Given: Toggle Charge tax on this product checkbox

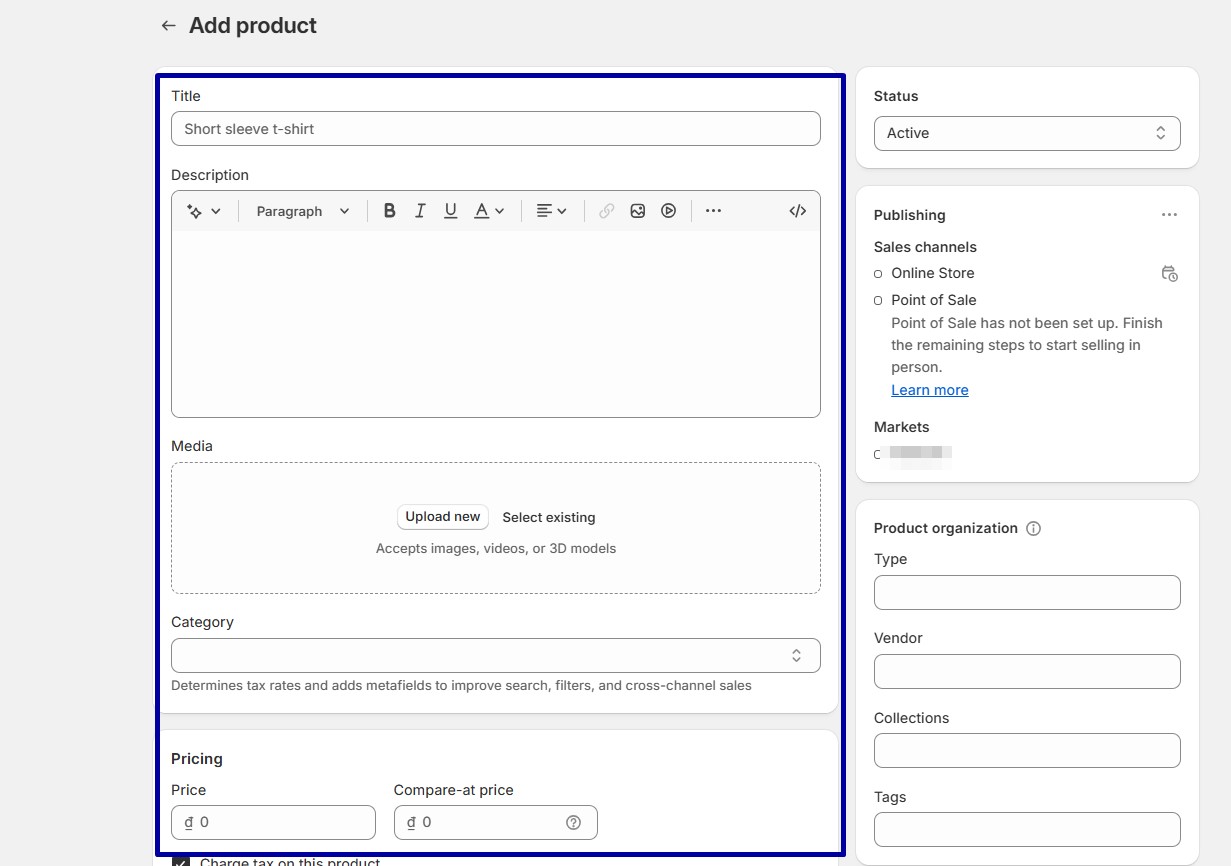Looking at the screenshot, I should click(x=181, y=861).
